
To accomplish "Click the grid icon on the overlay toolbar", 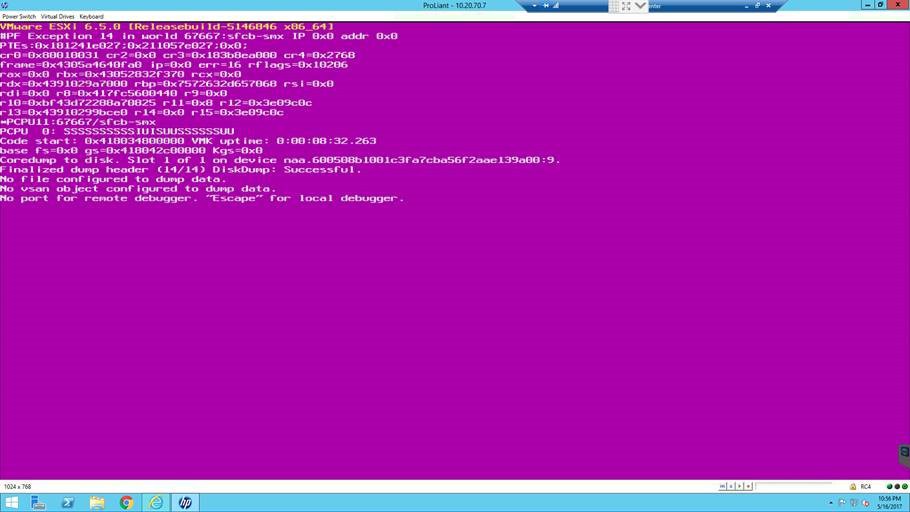I will (x=614, y=6).
